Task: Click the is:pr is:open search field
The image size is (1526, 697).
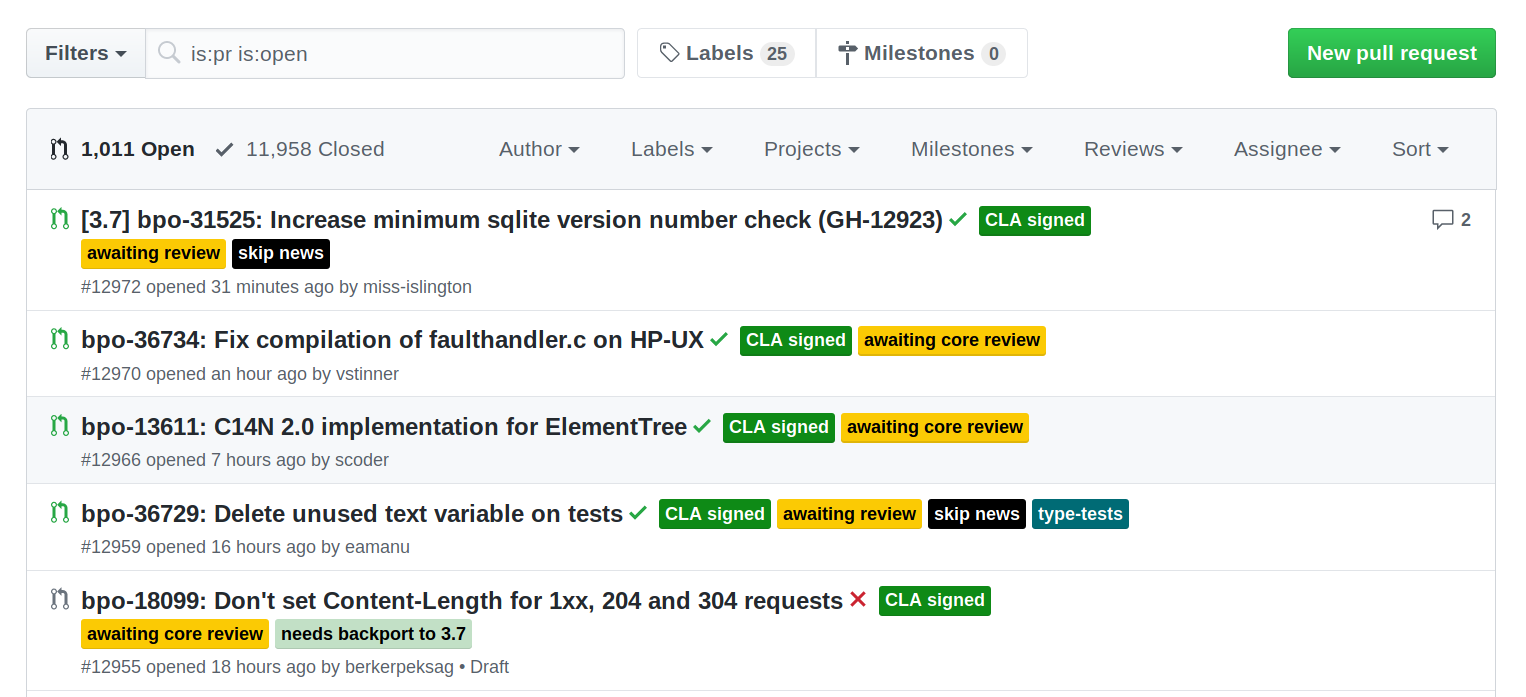Action: tap(400, 54)
